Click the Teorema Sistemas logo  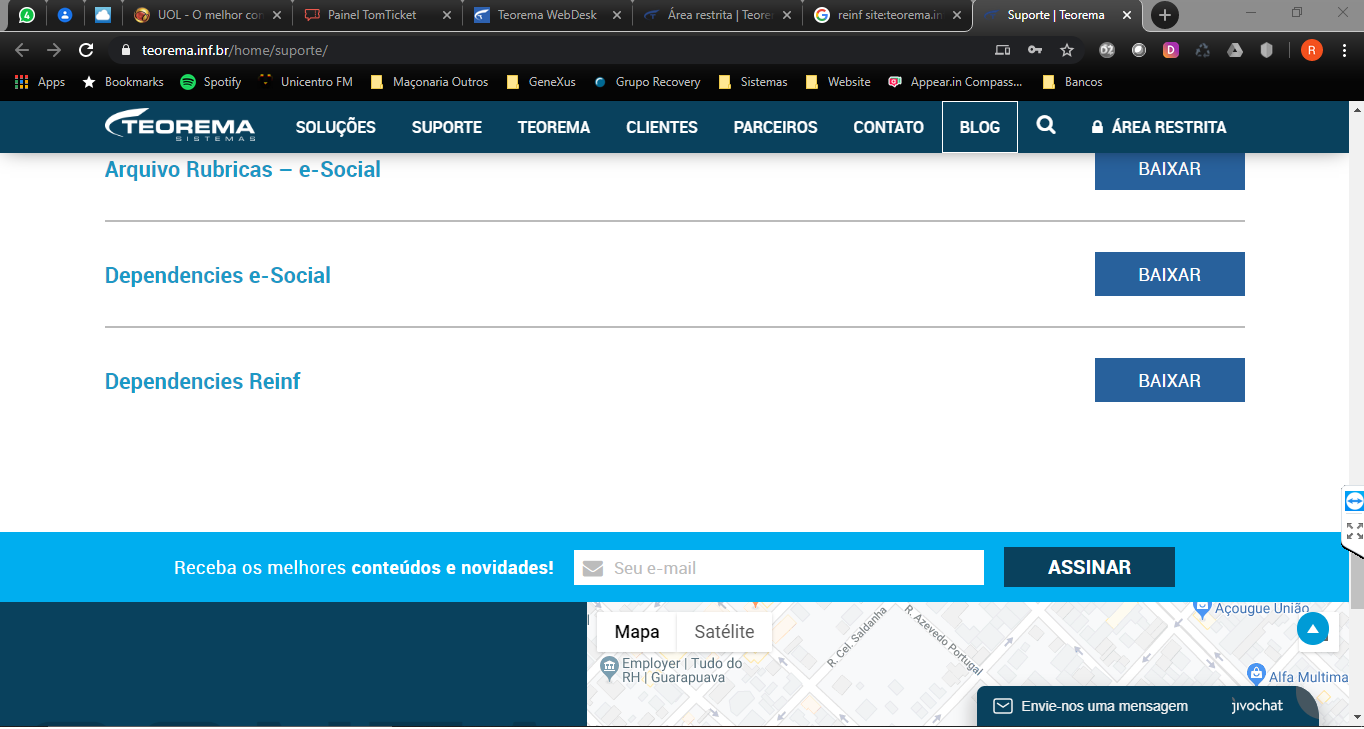pos(180,126)
